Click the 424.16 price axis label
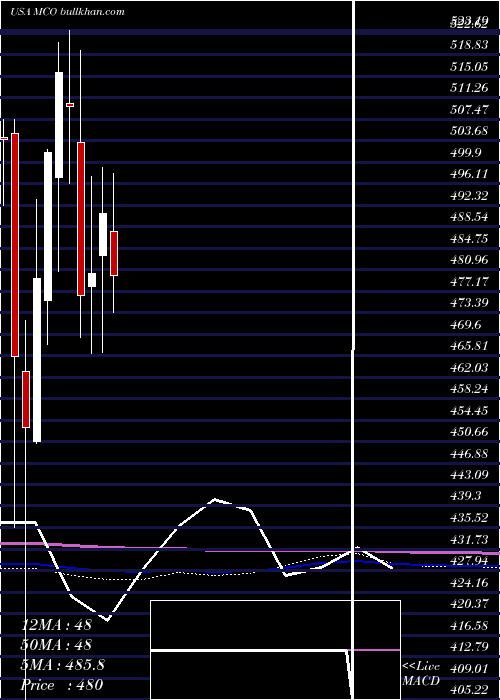The width and height of the screenshot is (500, 700). pyautogui.click(x=469, y=583)
